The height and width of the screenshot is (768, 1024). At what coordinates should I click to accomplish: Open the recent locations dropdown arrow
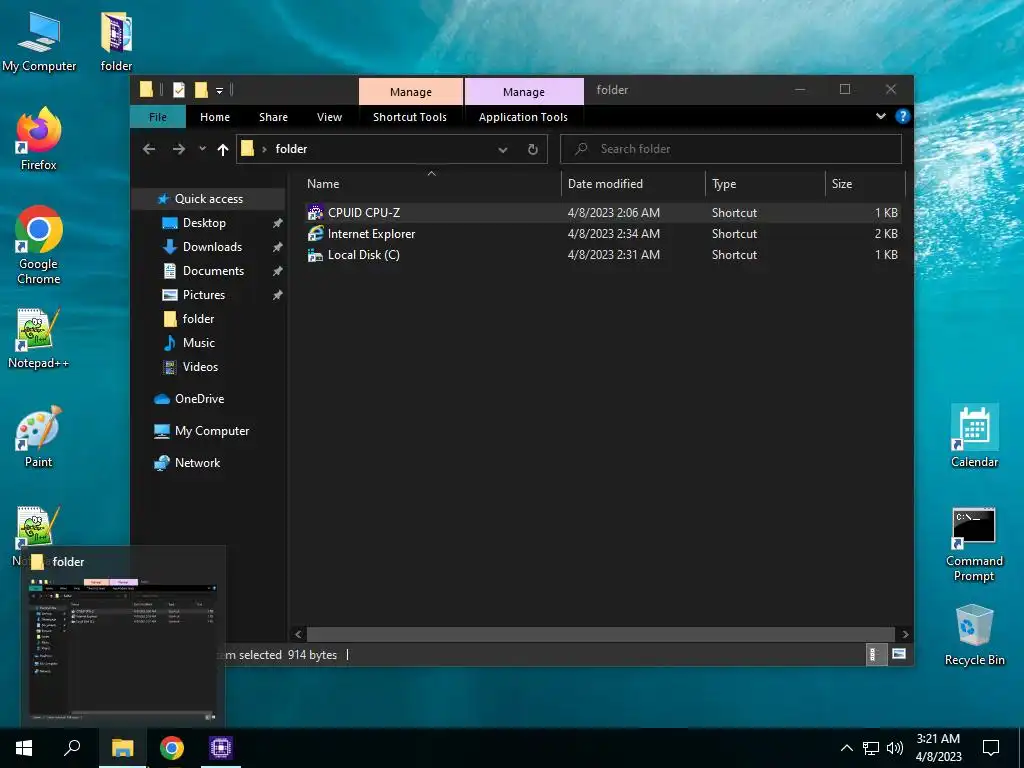[x=202, y=149]
